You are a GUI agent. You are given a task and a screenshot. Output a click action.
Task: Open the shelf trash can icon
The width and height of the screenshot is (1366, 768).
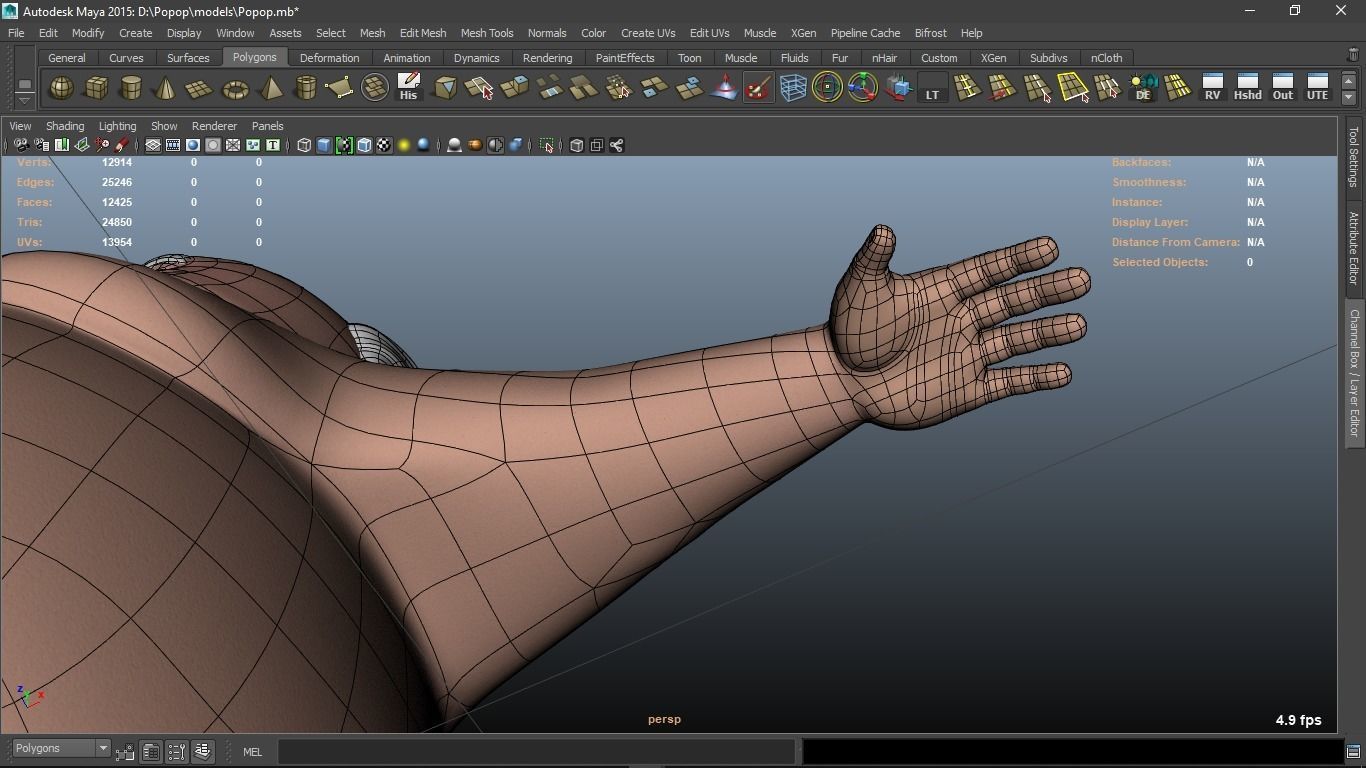click(x=1353, y=57)
